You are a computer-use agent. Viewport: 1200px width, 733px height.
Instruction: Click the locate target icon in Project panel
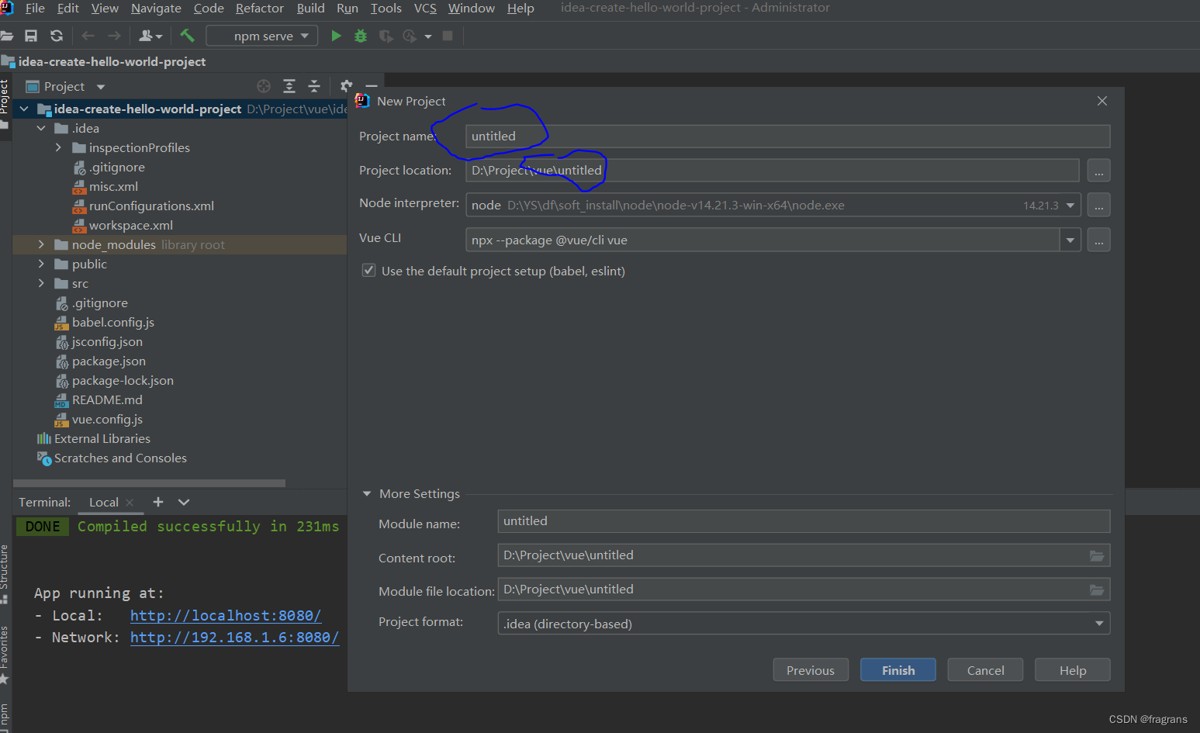[x=264, y=87]
